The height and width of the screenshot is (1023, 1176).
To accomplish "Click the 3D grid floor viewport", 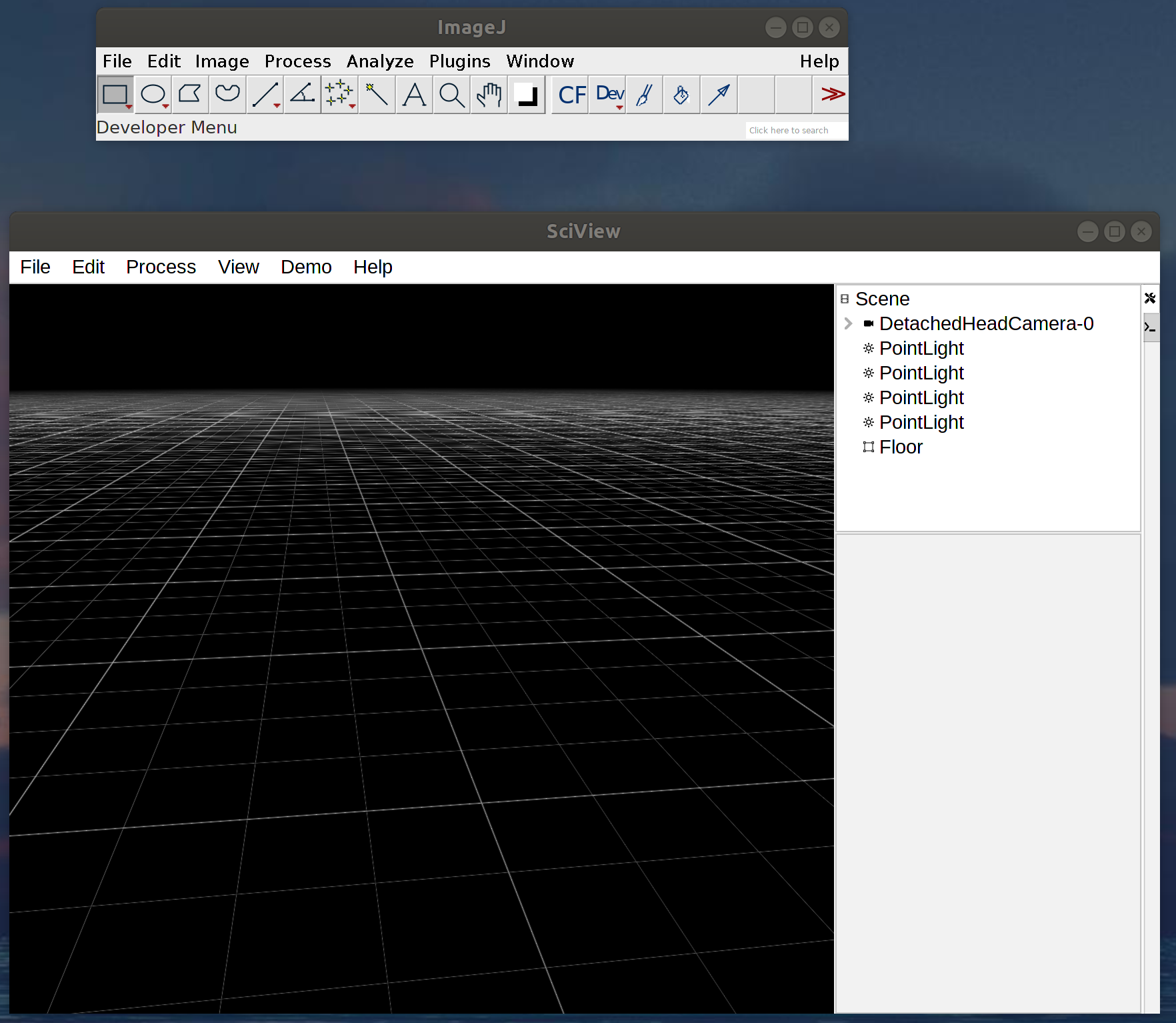I will tap(421, 648).
